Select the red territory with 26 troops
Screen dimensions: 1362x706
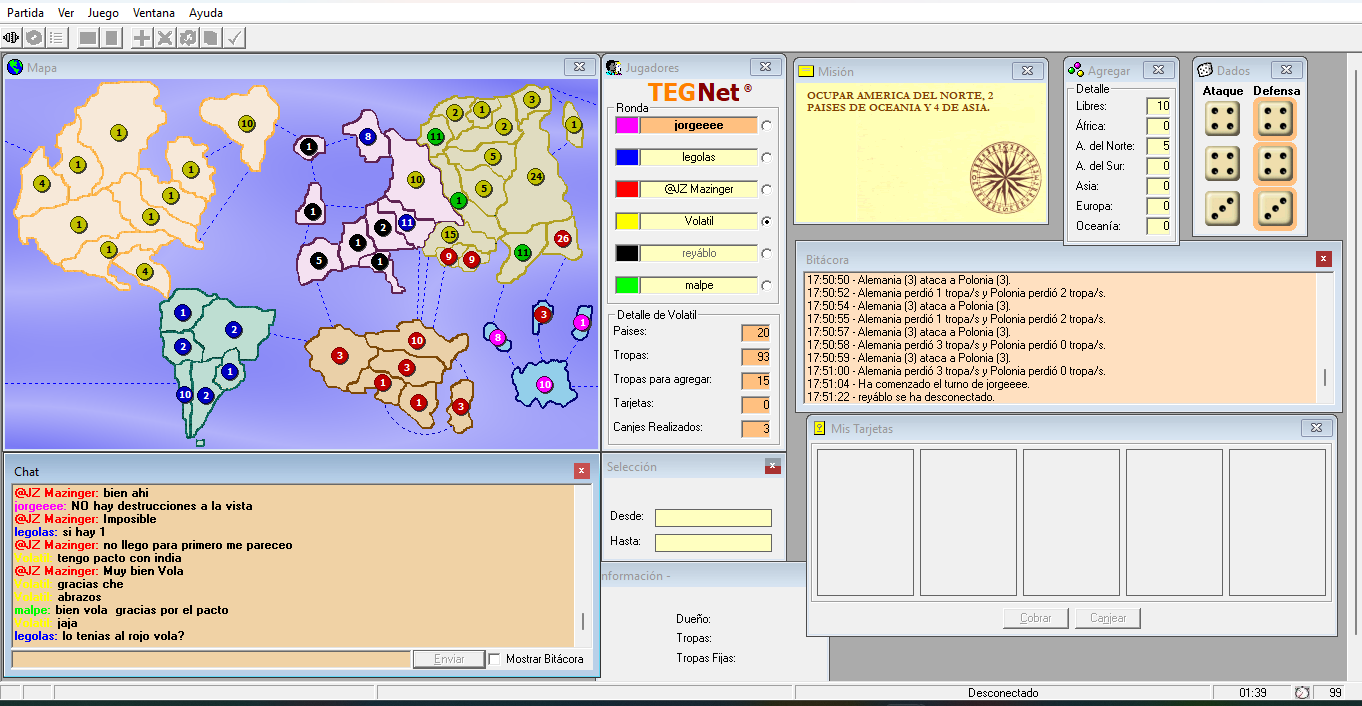(x=562, y=238)
